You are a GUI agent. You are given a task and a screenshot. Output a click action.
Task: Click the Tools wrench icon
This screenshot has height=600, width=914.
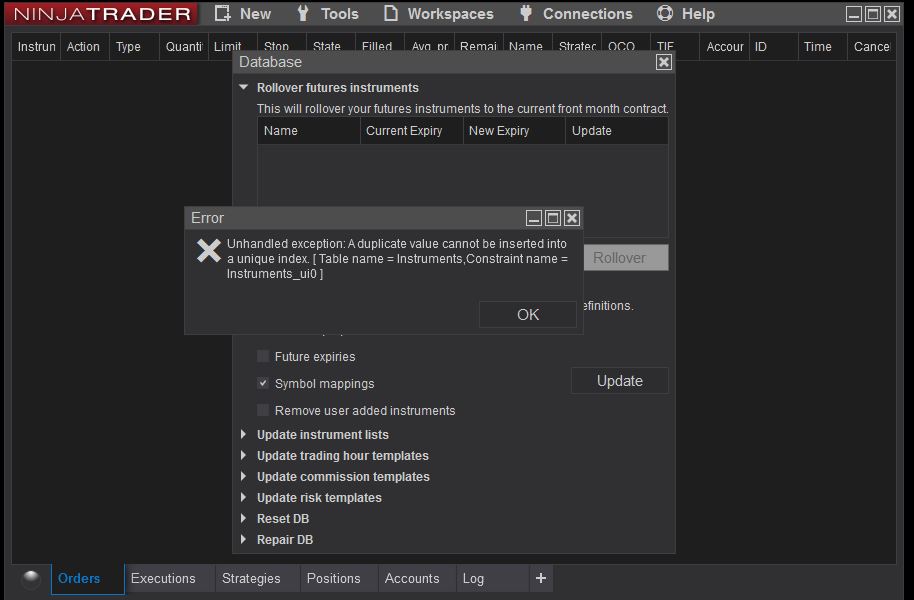(x=303, y=13)
